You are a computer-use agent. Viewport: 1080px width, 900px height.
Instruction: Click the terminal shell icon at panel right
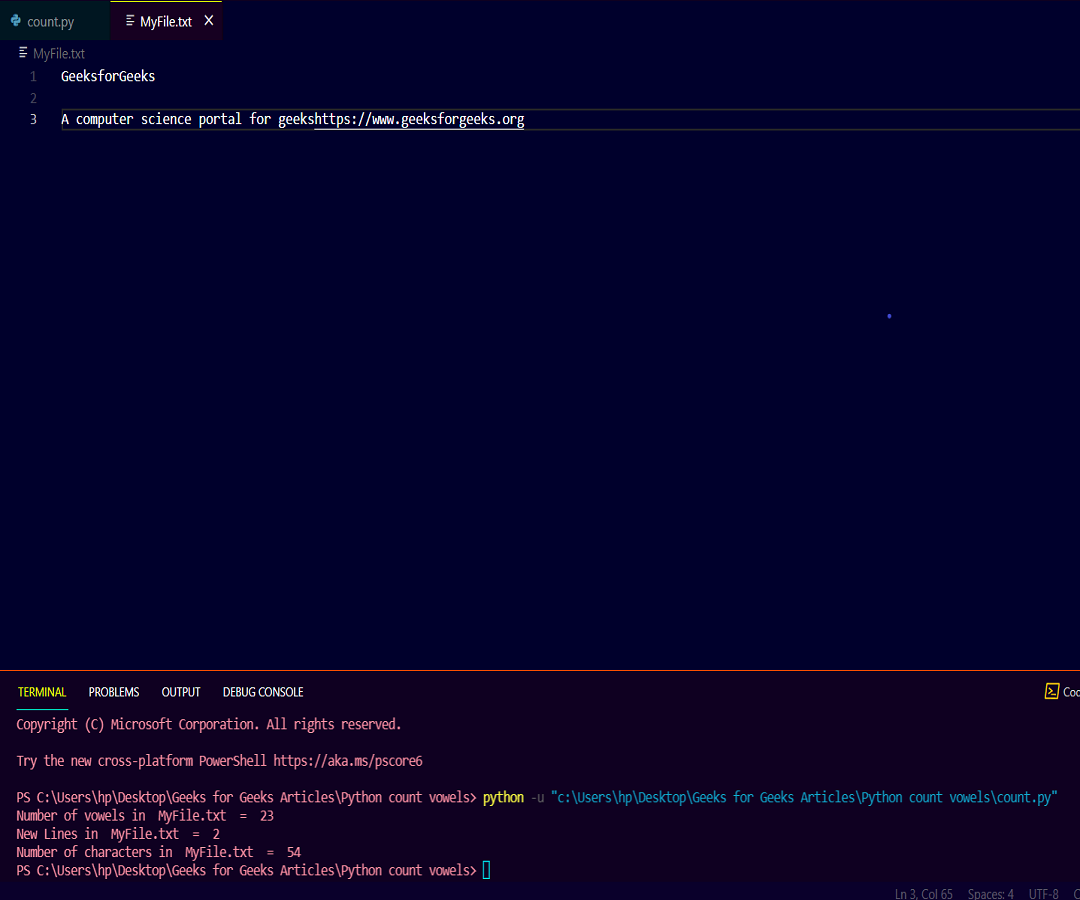click(x=1052, y=691)
